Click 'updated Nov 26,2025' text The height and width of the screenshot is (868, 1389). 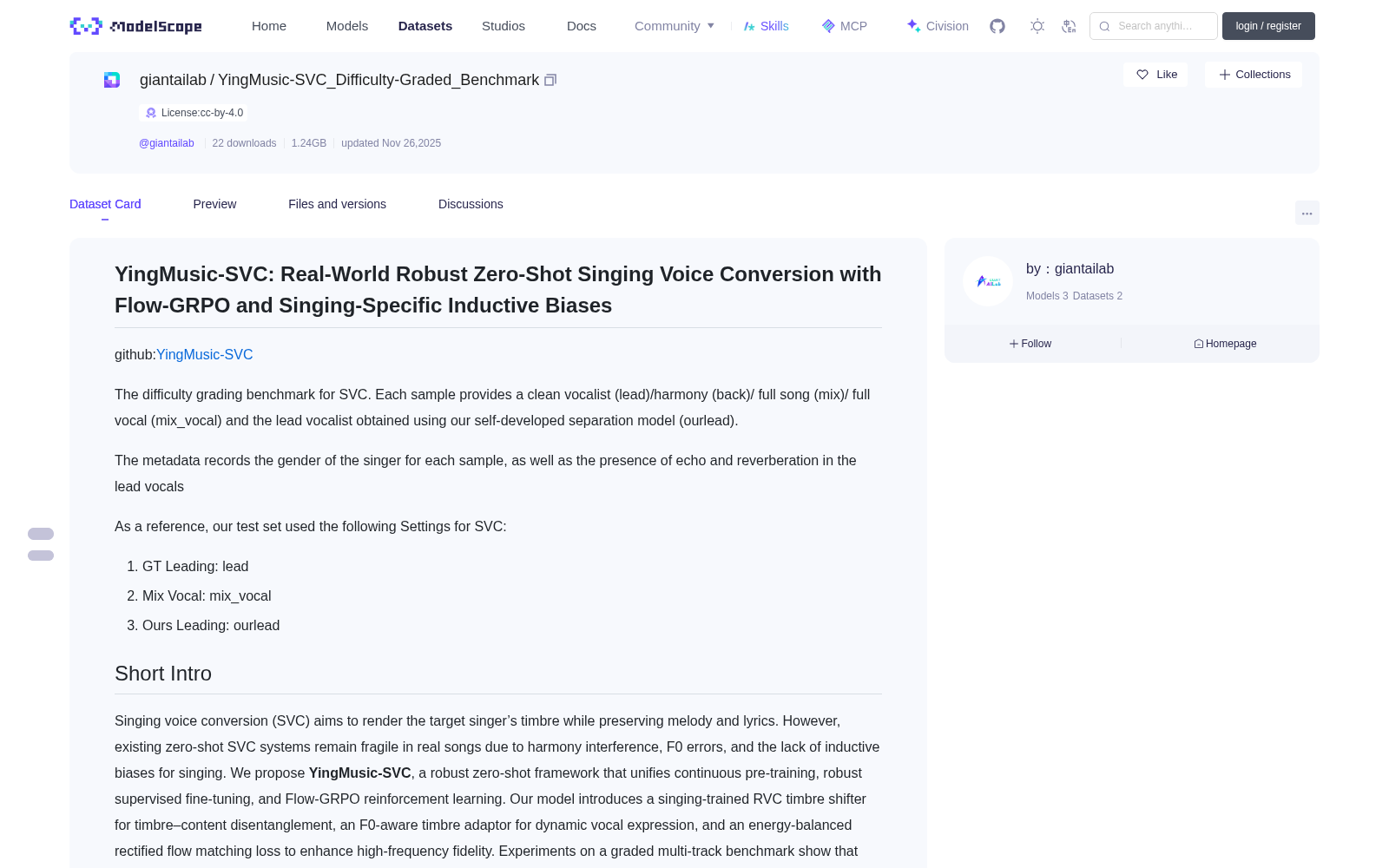pos(391,143)
